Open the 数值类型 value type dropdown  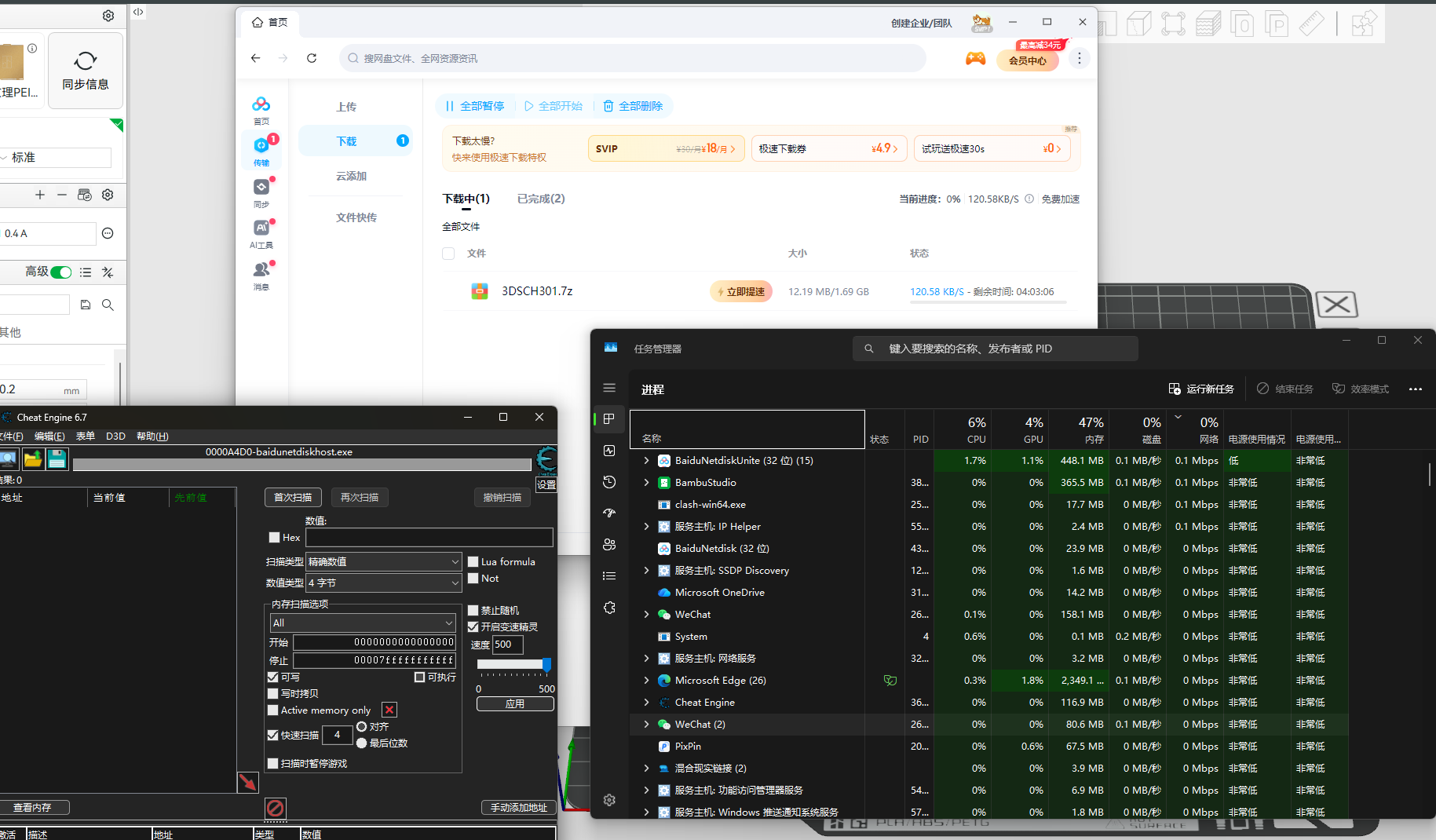tap(384, 583)
